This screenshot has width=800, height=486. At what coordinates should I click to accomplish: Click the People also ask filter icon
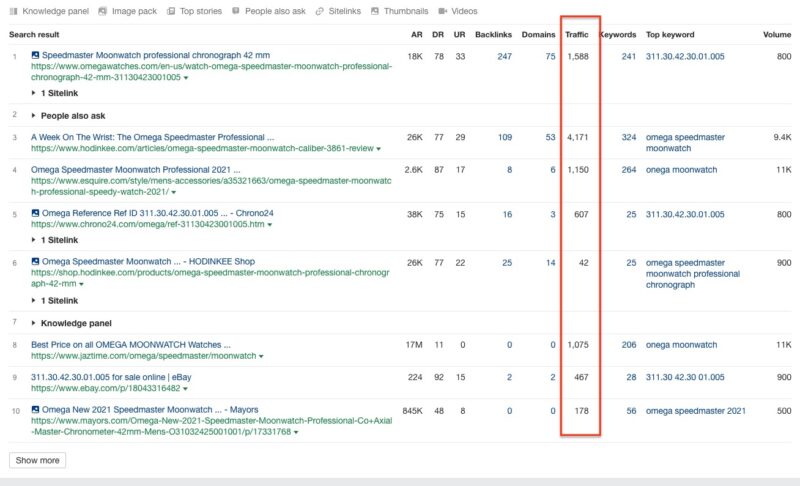(x=236, y=11)
